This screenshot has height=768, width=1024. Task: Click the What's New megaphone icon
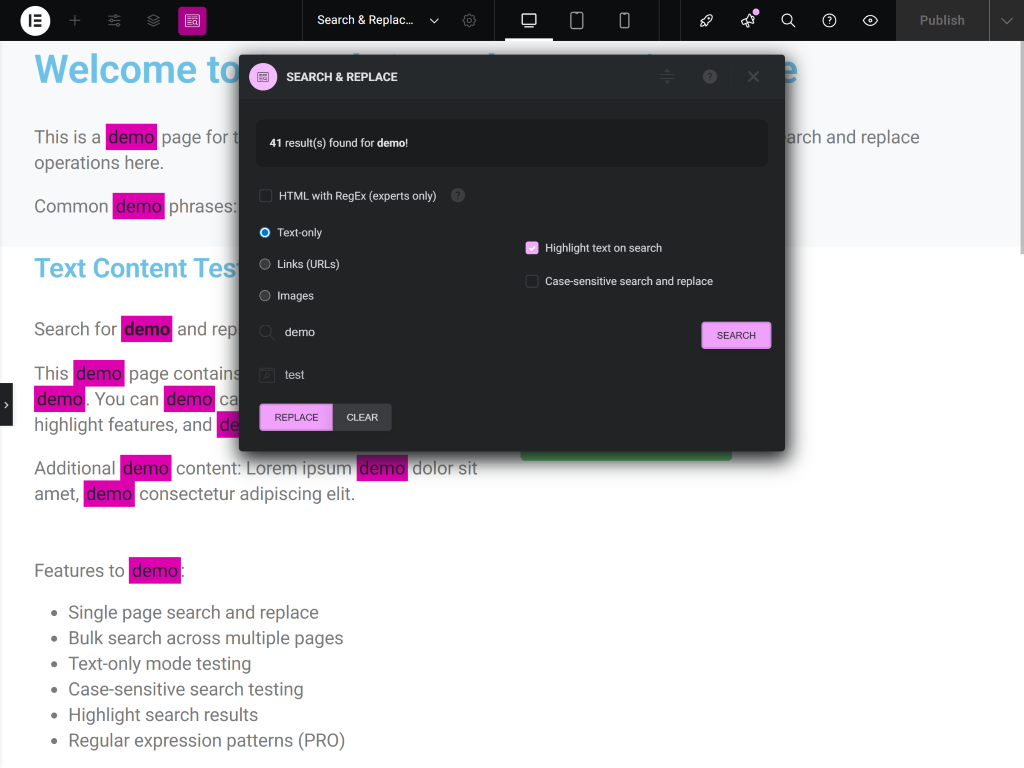pos(747,20)
